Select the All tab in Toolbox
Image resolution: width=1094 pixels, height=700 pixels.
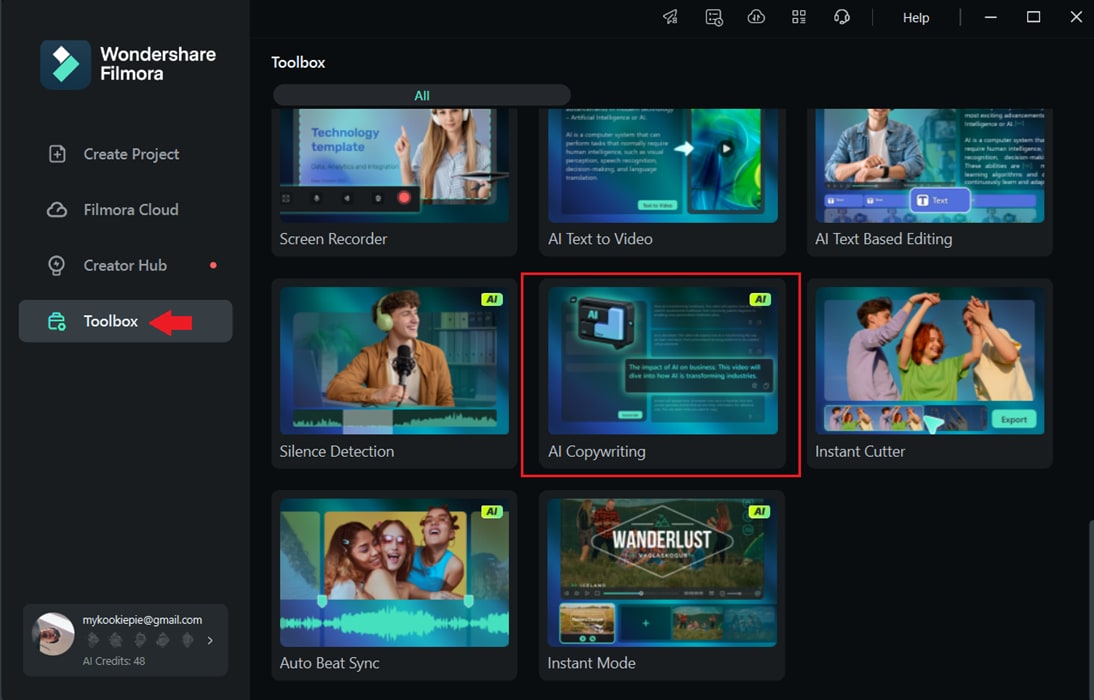point(421,96)
